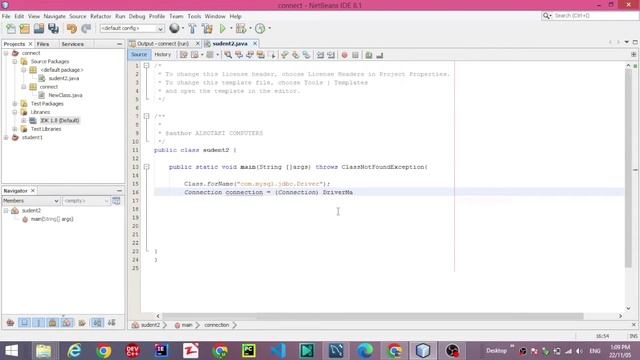Click the Debug Project toolbar icon

241,28
